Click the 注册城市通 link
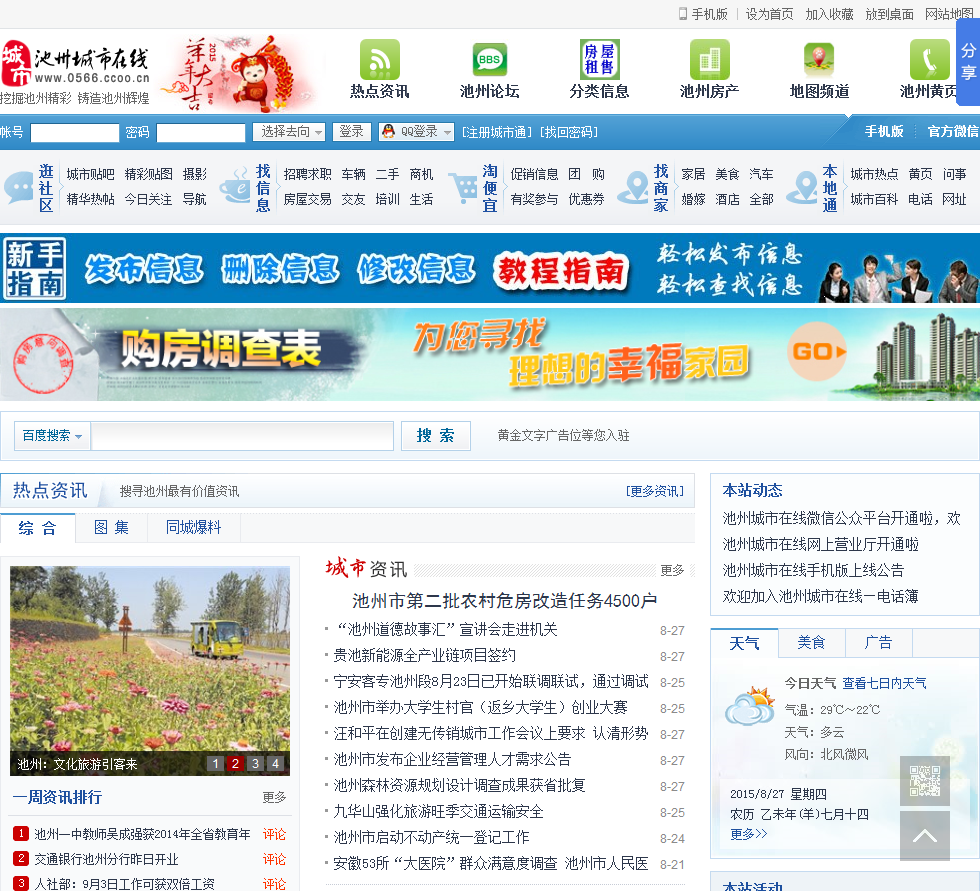The width and height of the screenshot is (980, 891). 497,132
